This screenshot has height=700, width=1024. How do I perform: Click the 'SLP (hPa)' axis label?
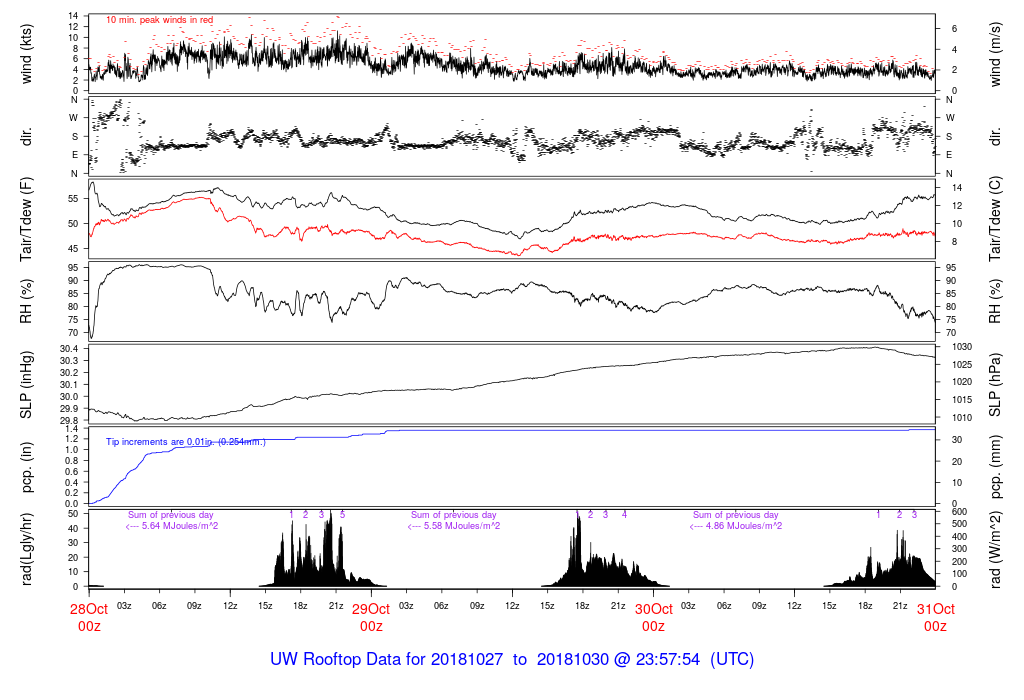[x=995, y=385]
